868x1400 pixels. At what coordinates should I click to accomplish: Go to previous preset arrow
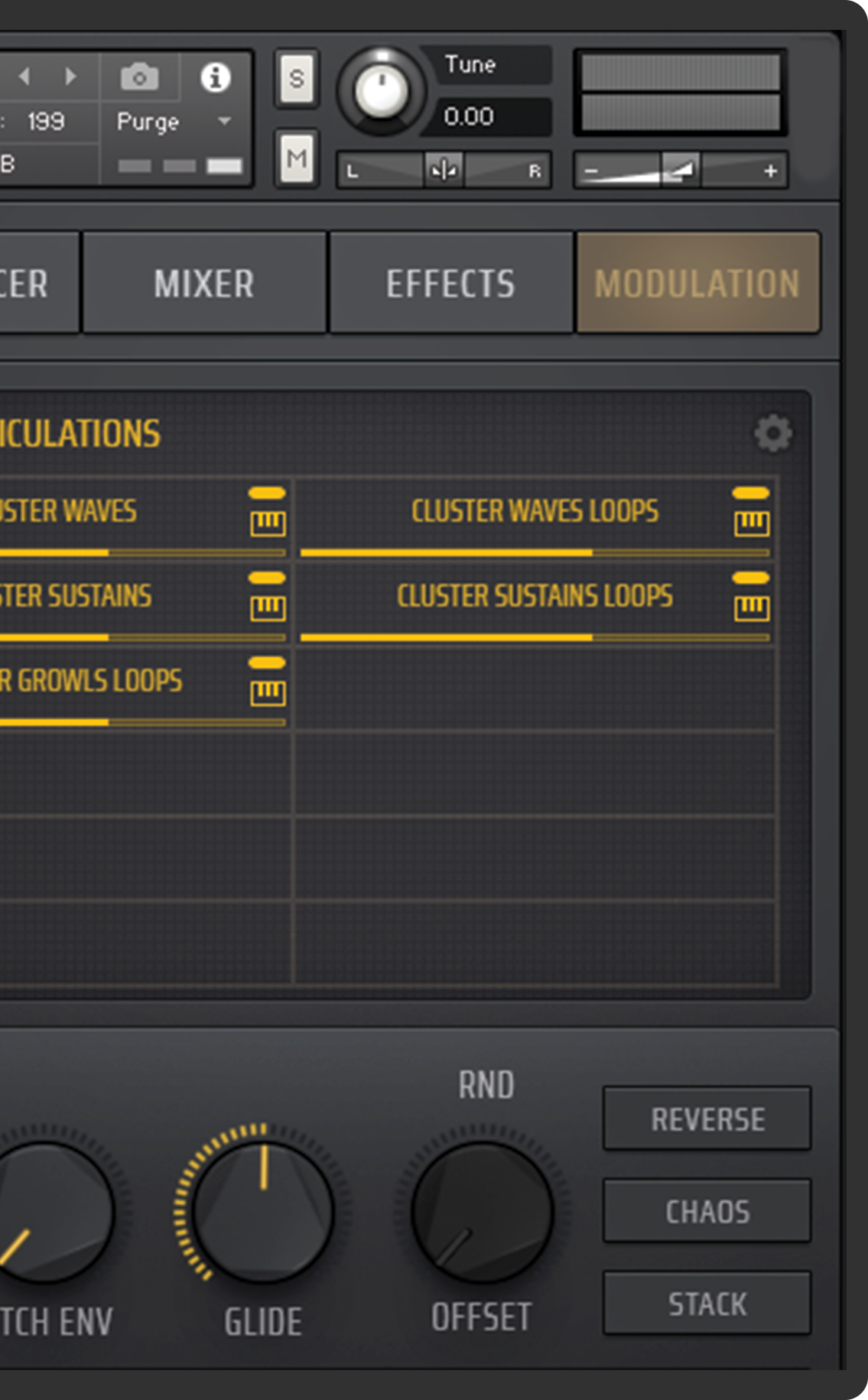24,76
